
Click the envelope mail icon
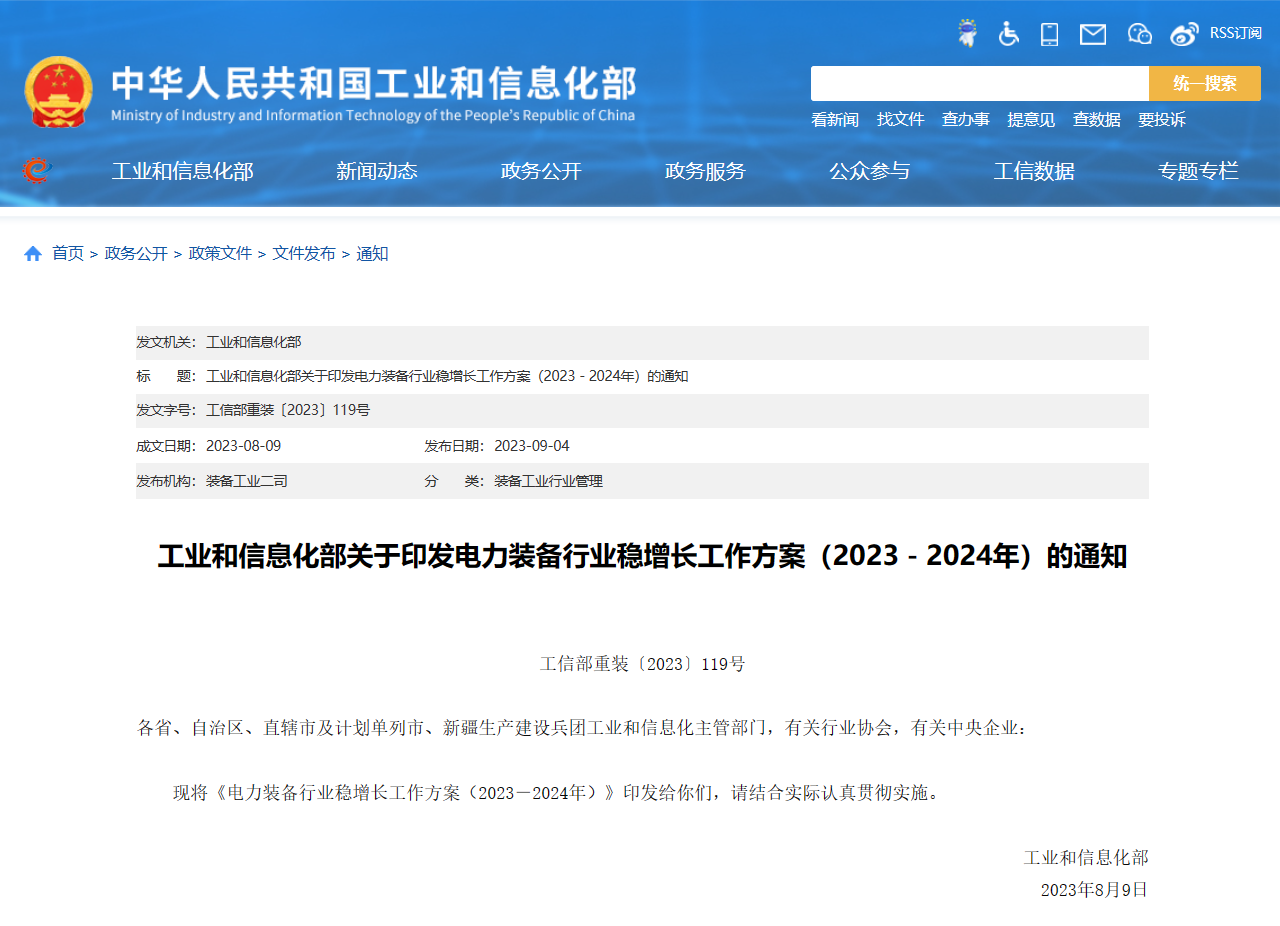pyautogui.click(x=1093, y=34)
